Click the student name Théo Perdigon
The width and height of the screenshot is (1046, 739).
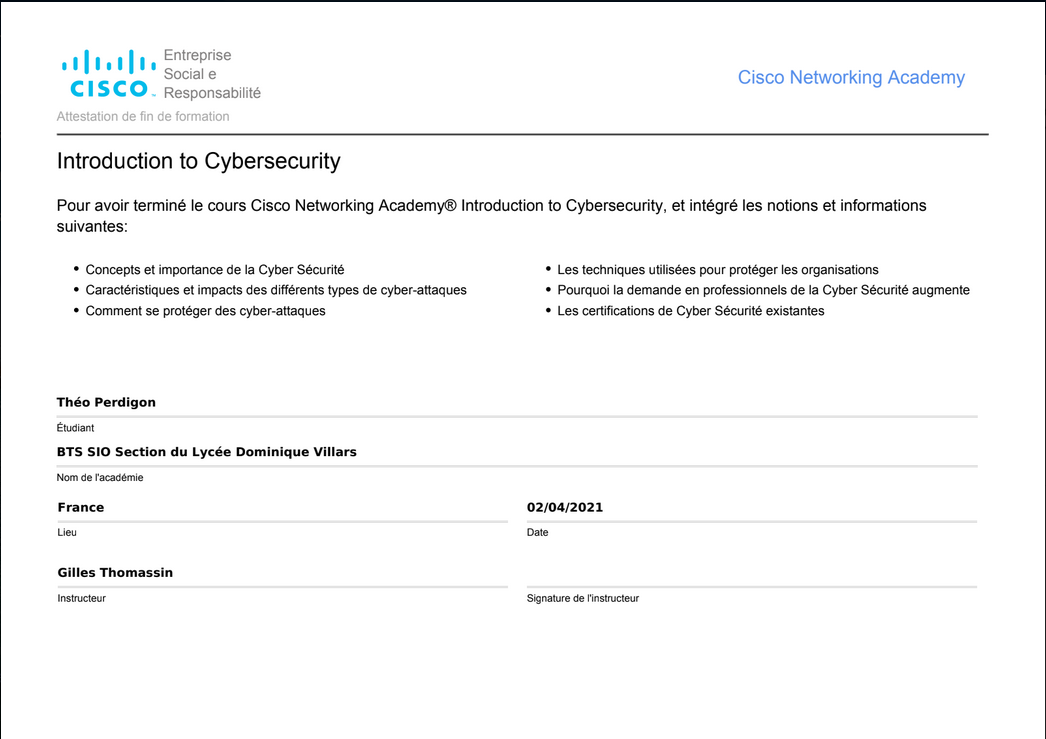[106, 402]
